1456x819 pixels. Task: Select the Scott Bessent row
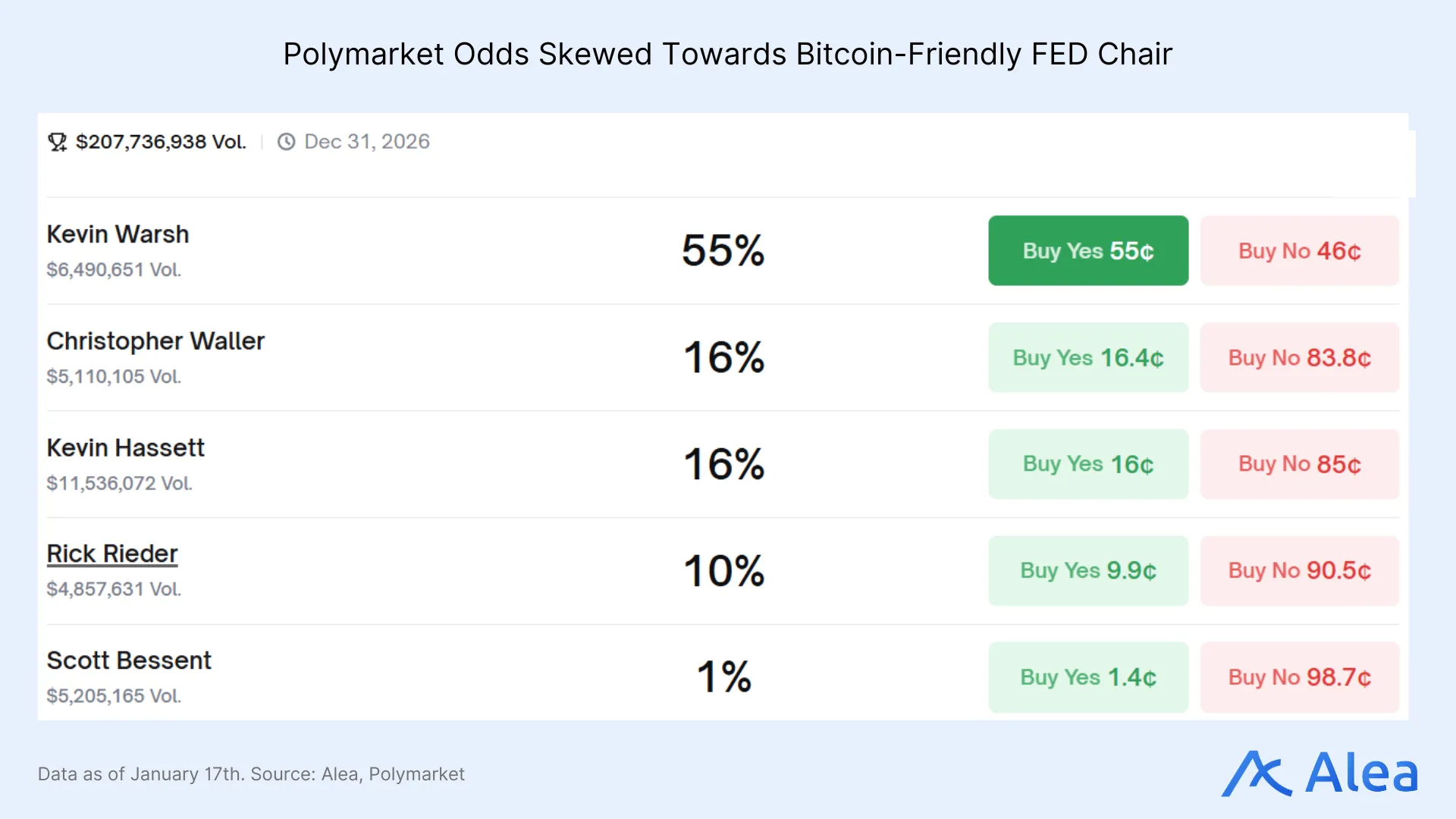click(130, 661)
